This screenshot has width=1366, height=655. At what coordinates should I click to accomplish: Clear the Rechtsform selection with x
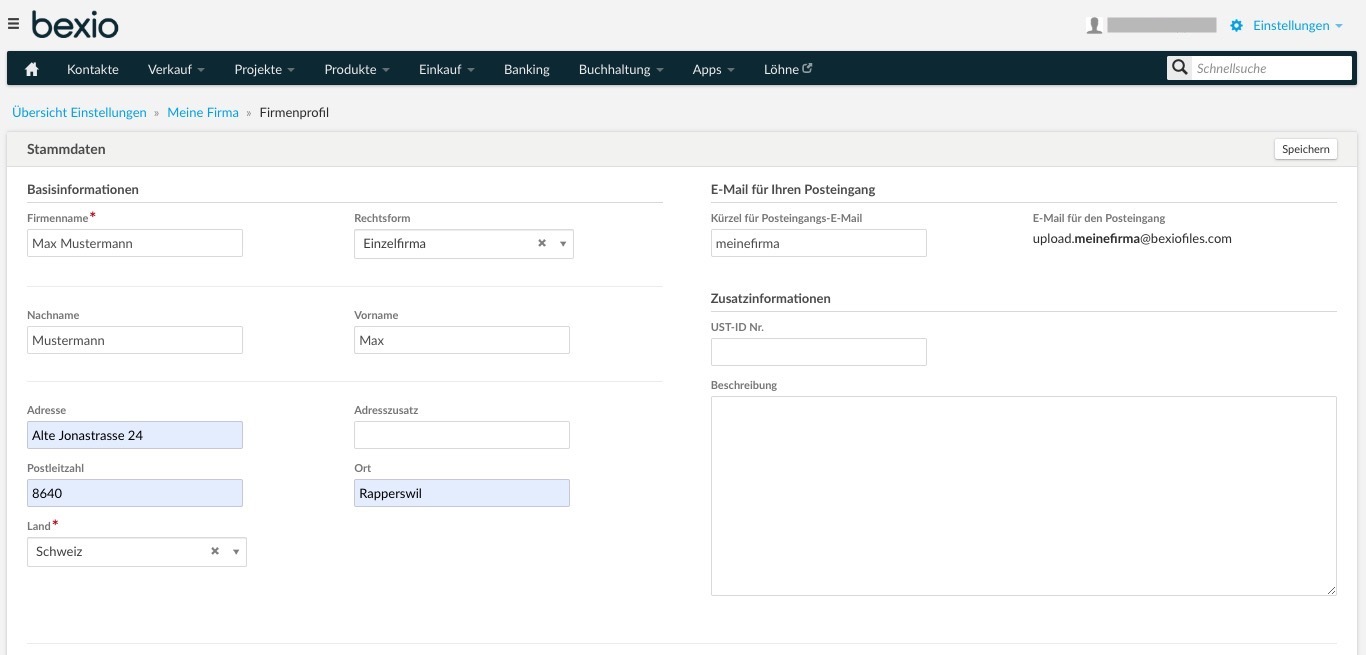coord(542,243)
